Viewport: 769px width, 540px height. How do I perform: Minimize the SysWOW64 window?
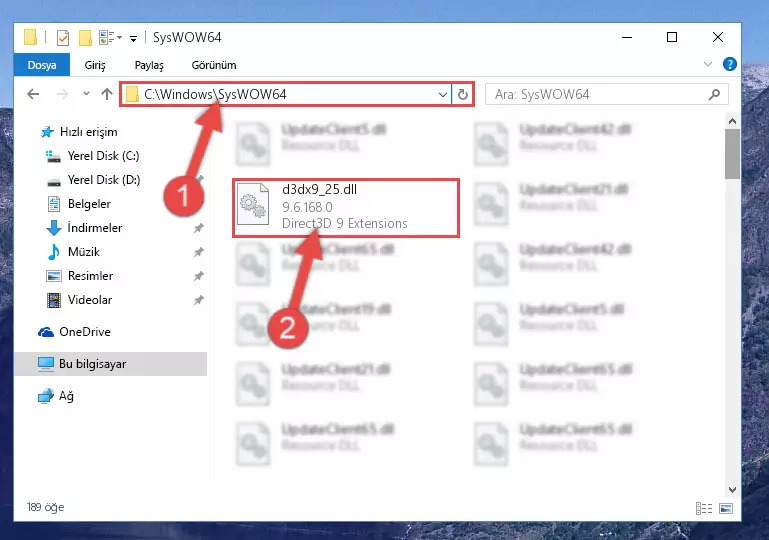[627, 37]
